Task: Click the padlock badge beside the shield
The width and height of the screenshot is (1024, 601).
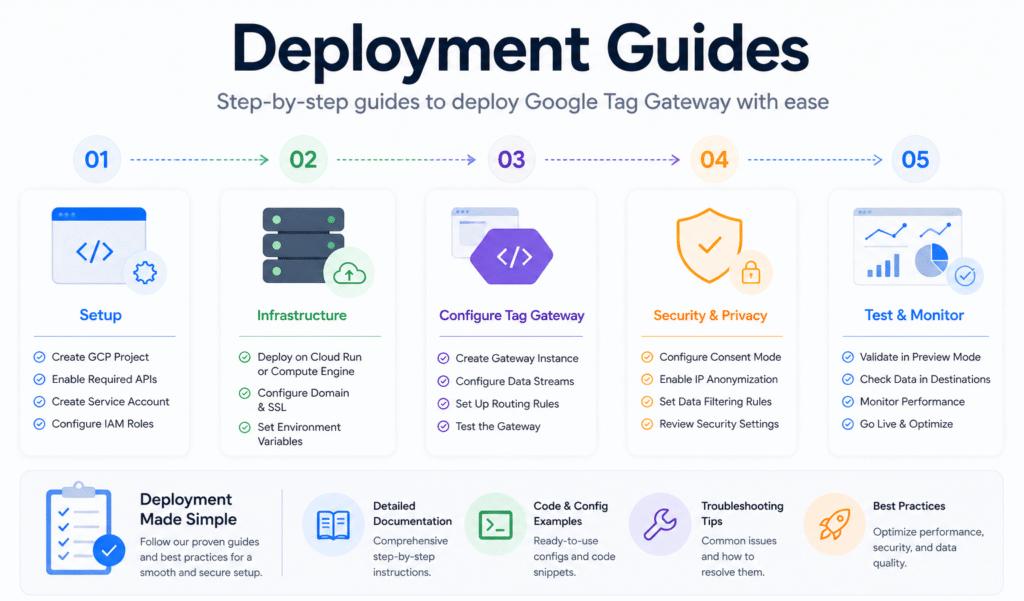Action: [x=751, y=272]
